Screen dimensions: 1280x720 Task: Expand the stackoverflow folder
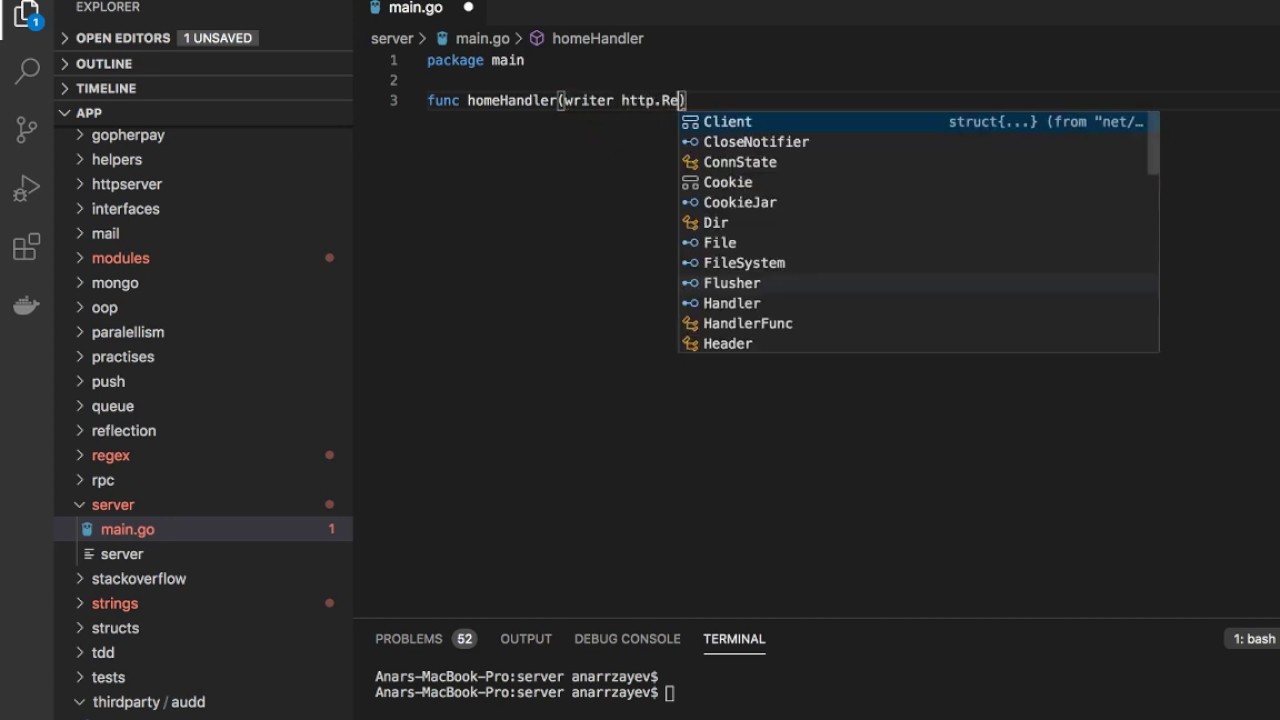[204, 579]
